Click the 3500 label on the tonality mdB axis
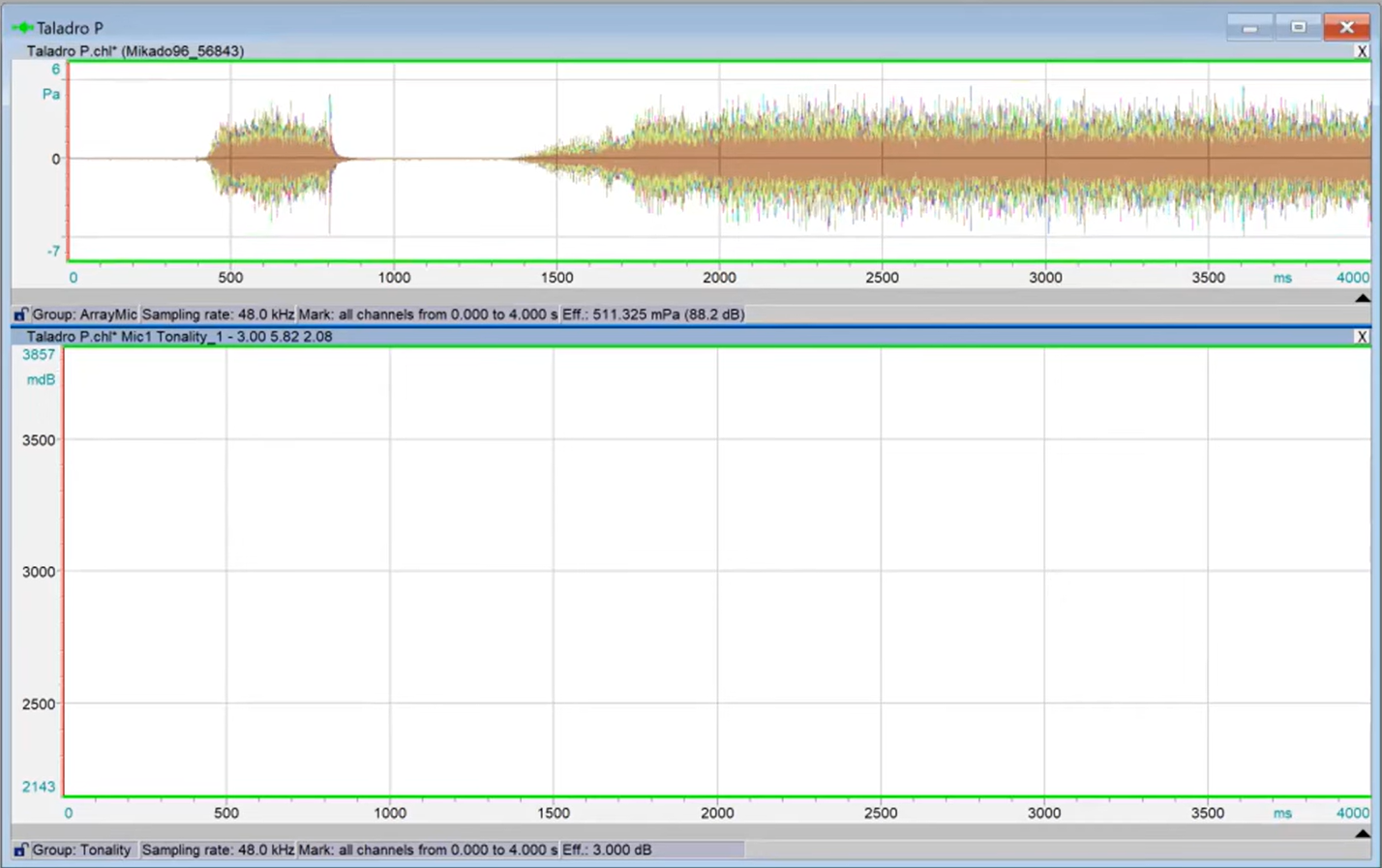 [x=39, y=440]
